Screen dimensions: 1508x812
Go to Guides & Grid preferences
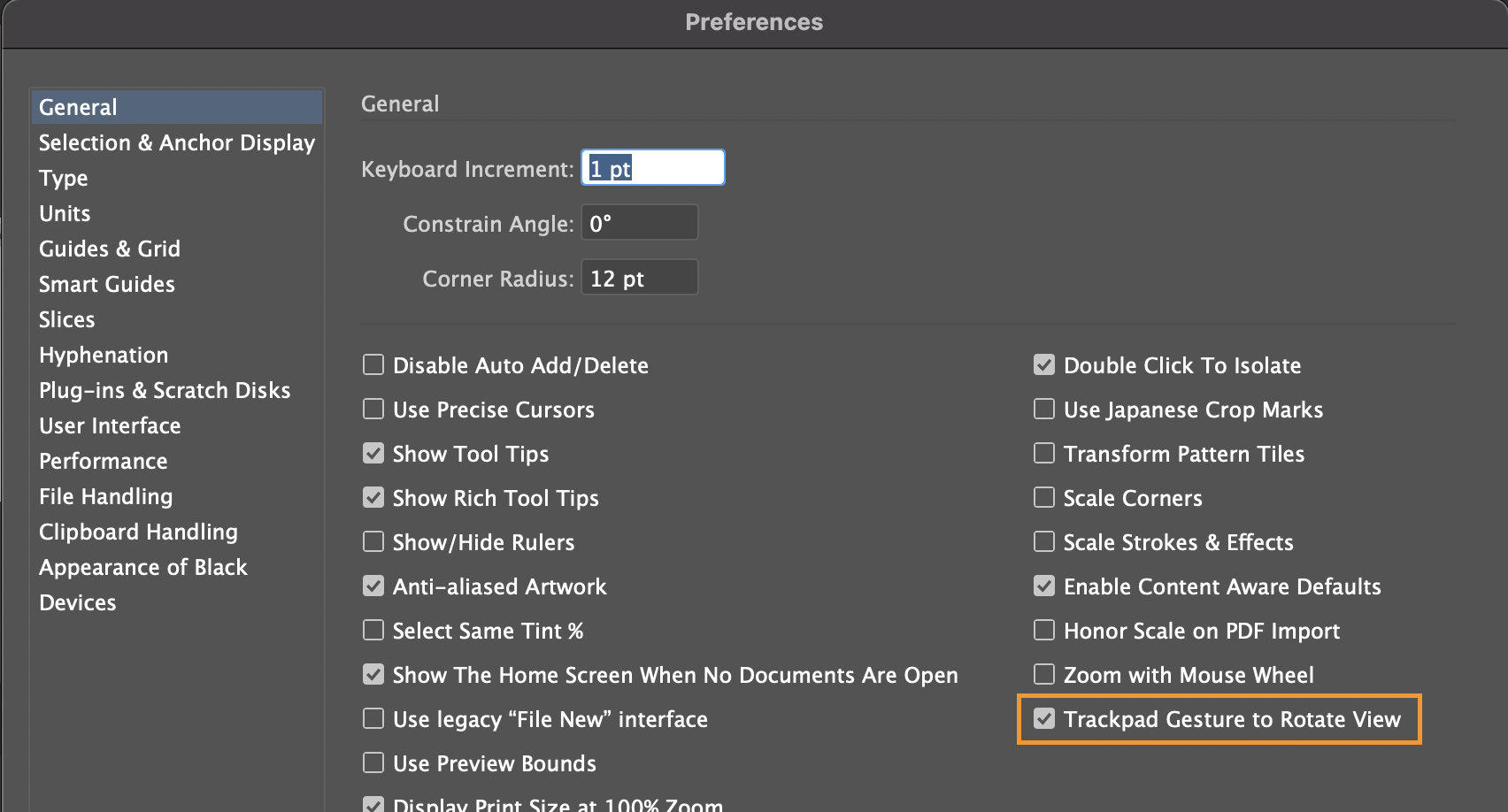(x=110, y=249)
